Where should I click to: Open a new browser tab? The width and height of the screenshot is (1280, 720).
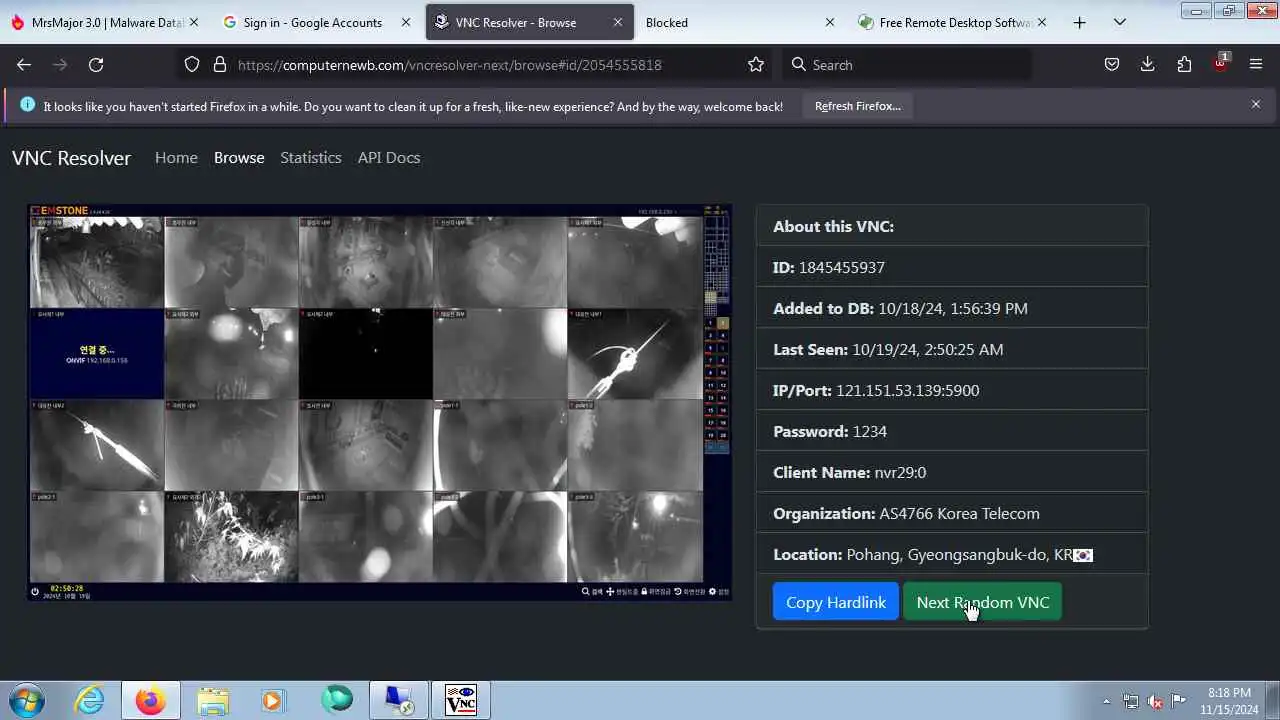coord(1079,22)
